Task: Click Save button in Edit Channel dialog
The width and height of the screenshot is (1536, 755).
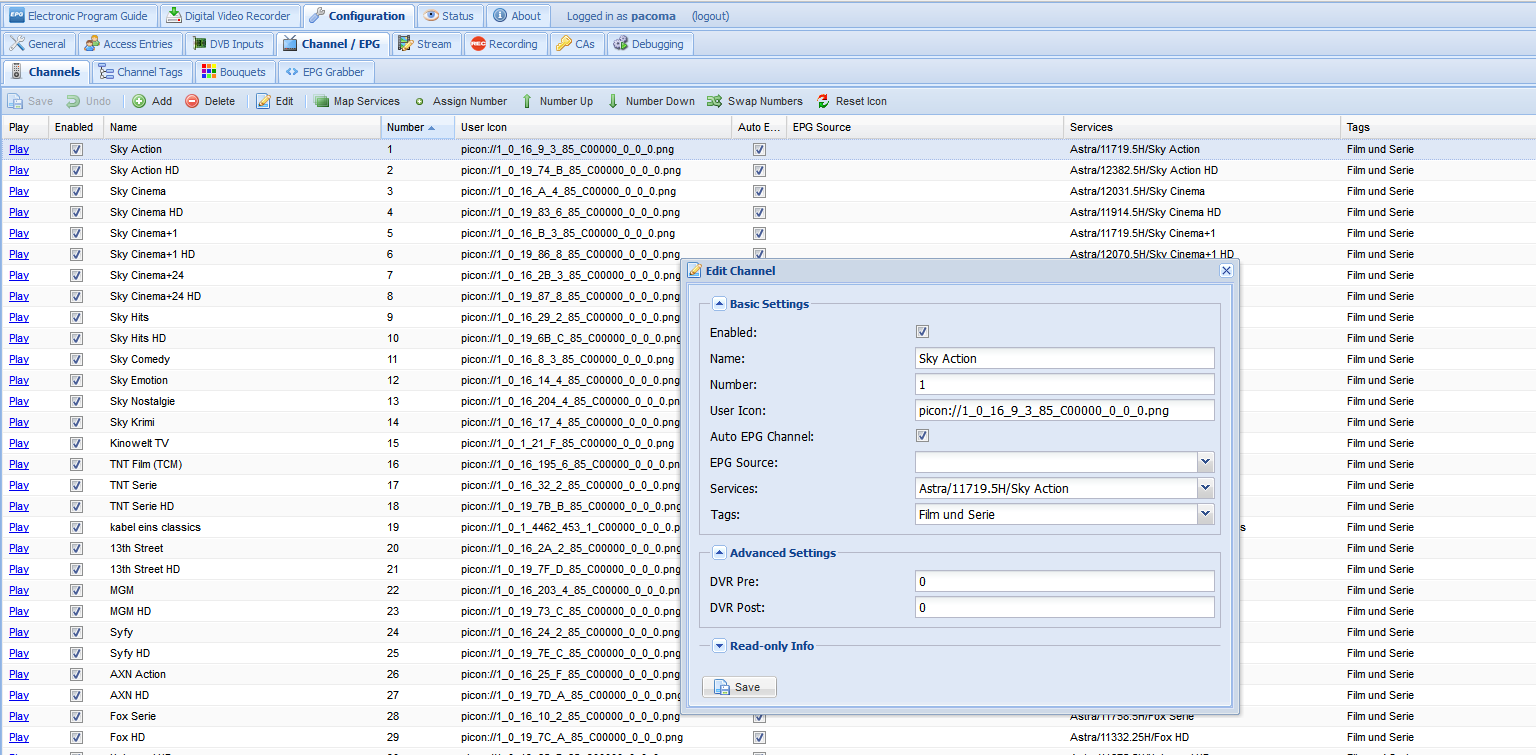Action: click(x=739, y=687)
